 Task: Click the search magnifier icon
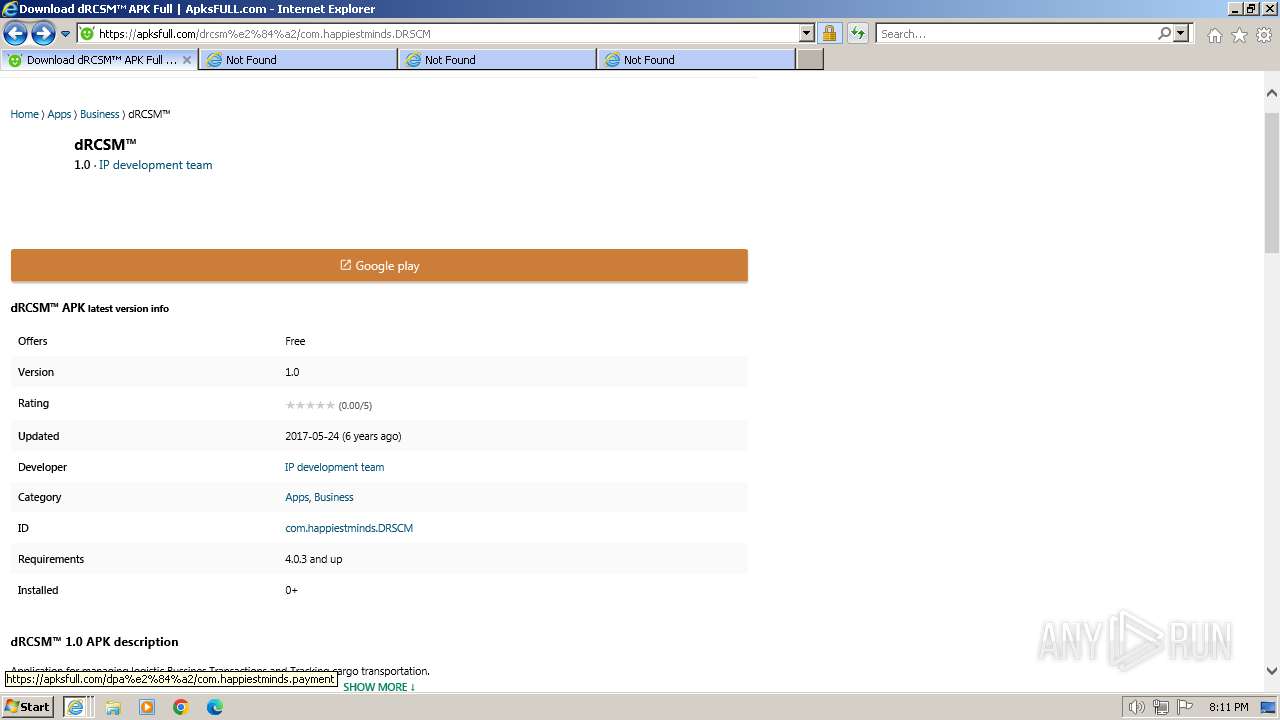pyautogui.click(x=1164, y=34)
